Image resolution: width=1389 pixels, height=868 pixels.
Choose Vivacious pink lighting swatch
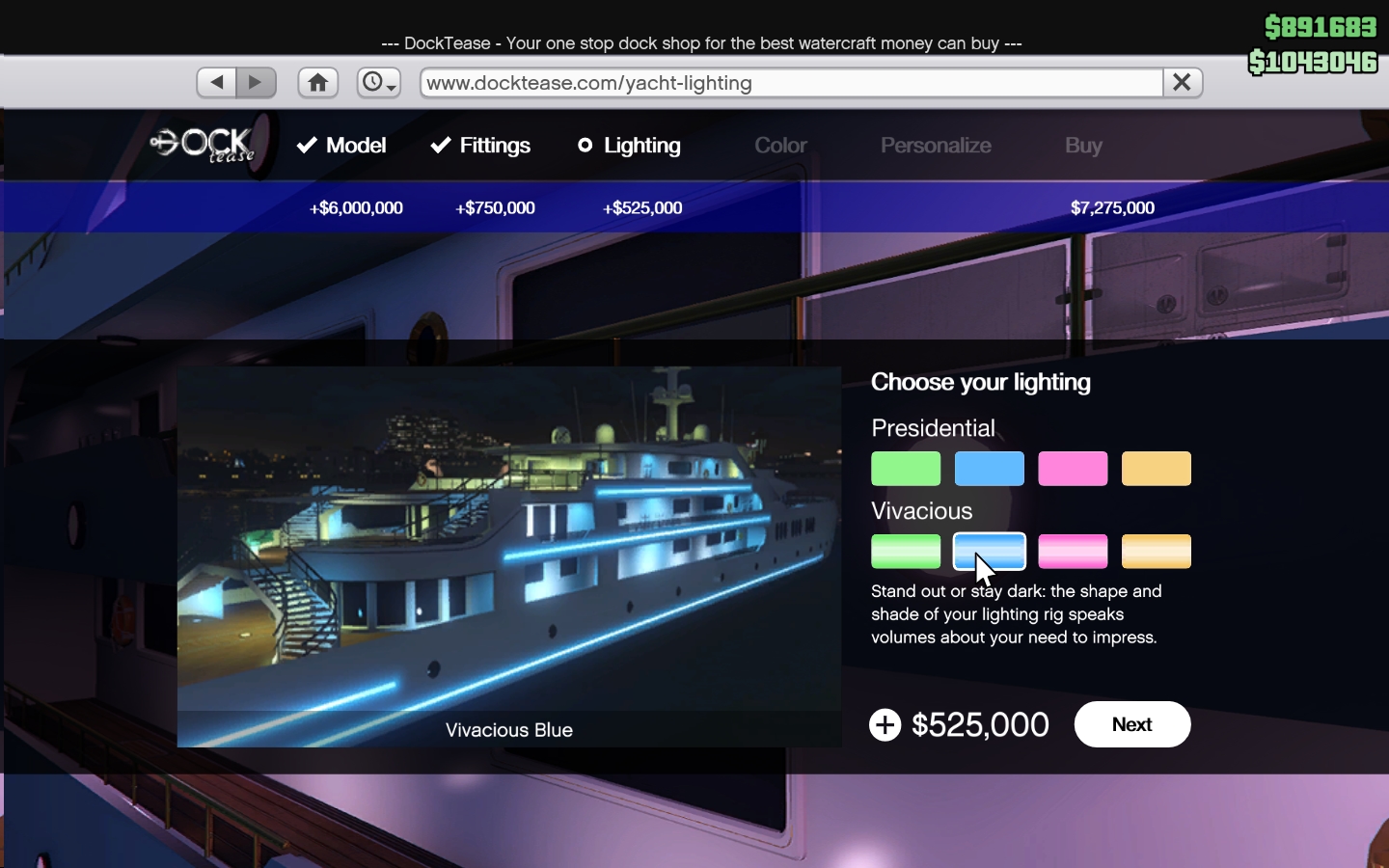[1073, 552]
